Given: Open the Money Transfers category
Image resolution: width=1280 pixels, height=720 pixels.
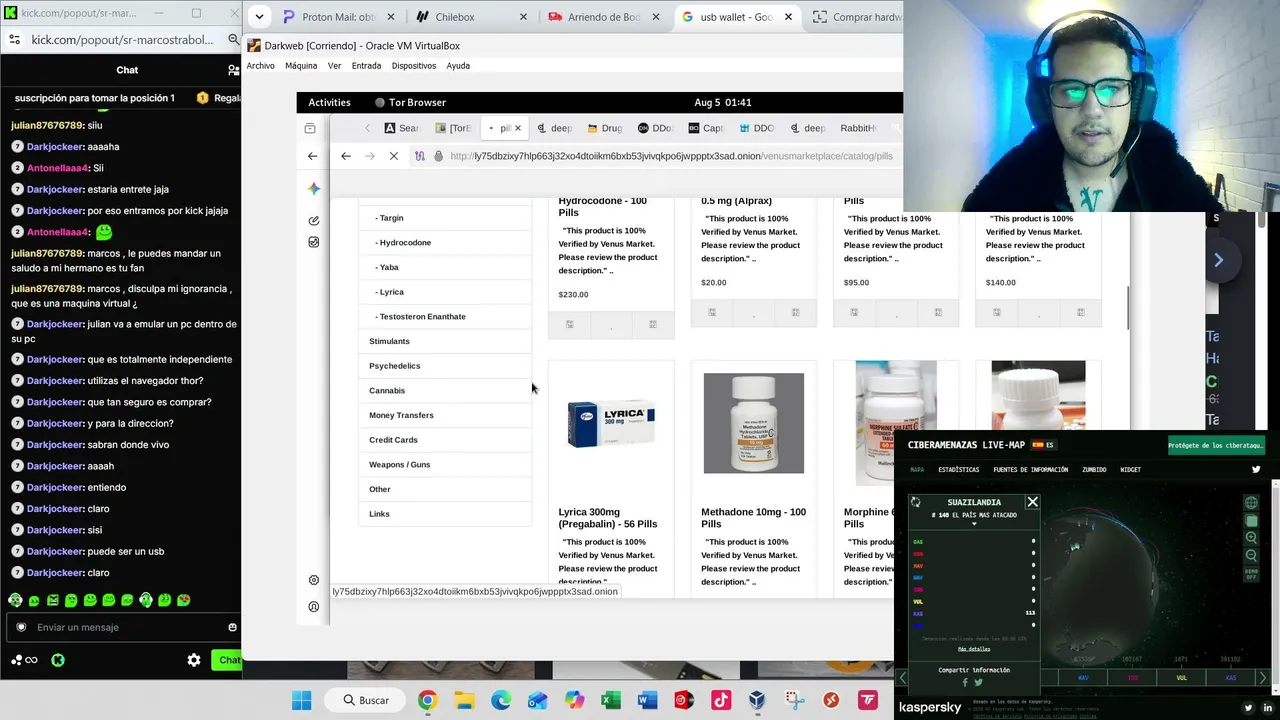Looking at the screenshot, I should coord(445,415).
